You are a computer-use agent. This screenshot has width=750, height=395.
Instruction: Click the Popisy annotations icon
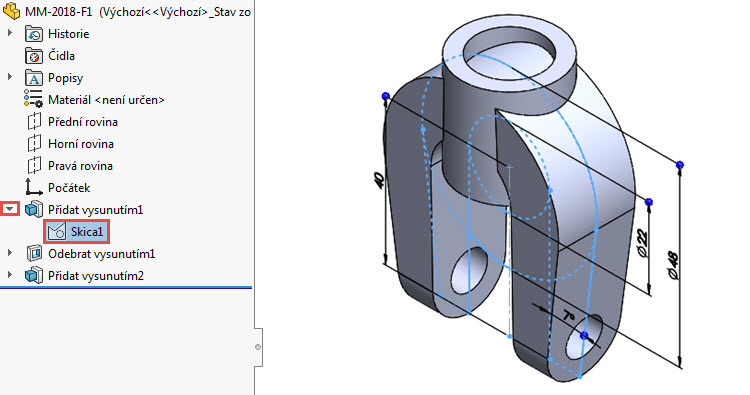click(x=34, y=78)
